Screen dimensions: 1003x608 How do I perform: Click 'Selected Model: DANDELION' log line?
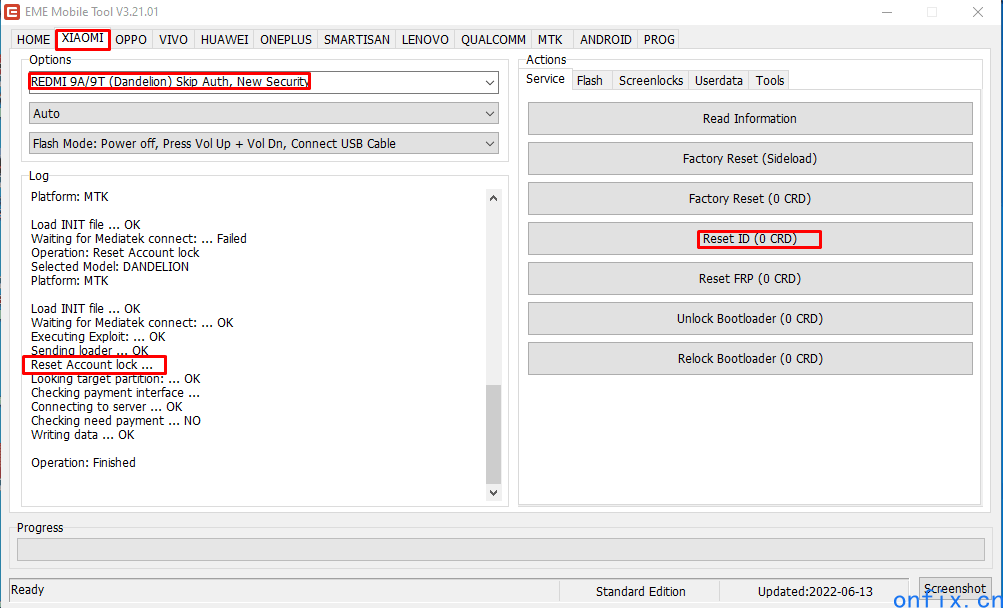click(110, 267)
